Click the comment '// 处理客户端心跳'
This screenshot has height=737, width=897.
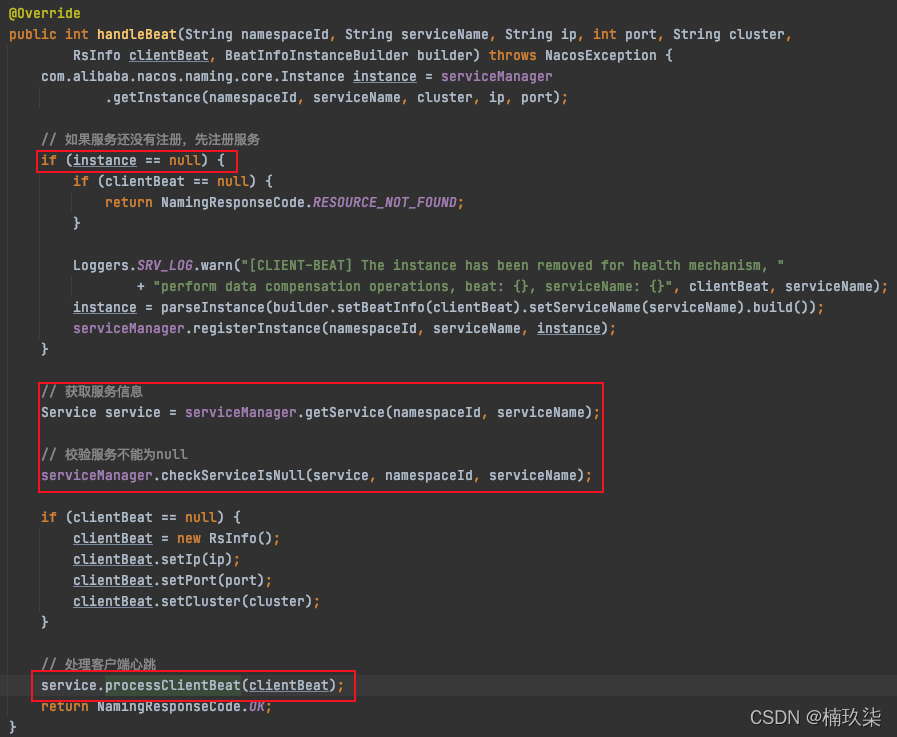coord(98,664)
